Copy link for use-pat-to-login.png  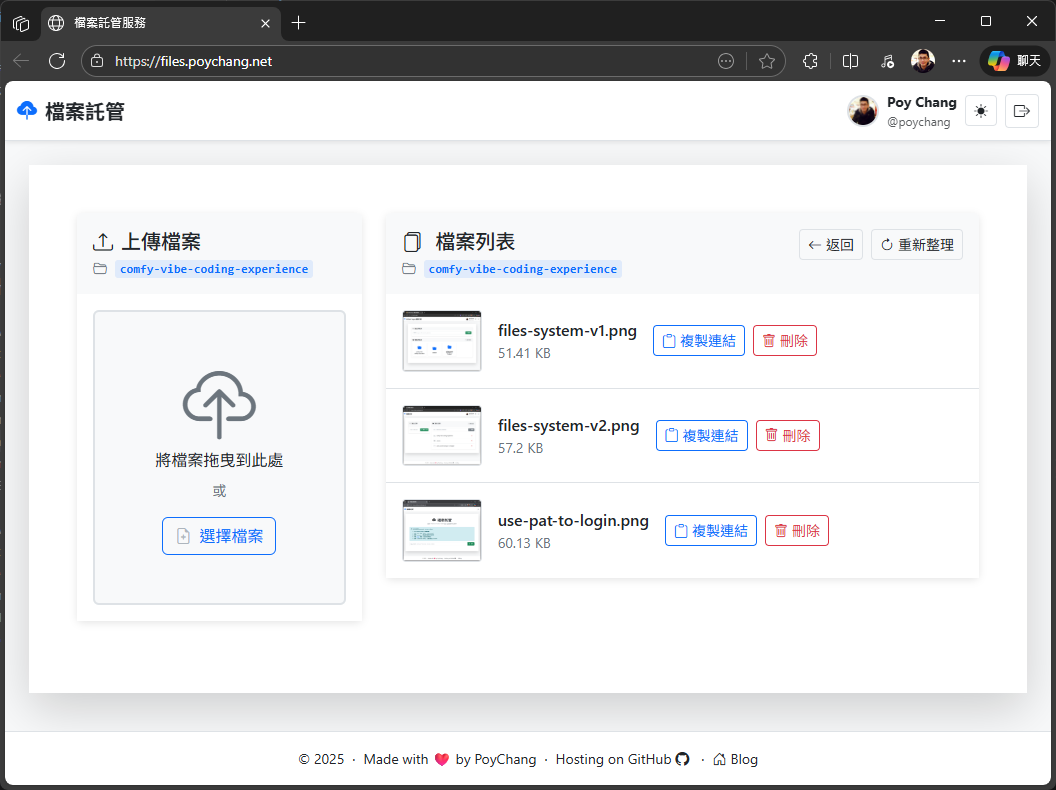click(710, 531)
